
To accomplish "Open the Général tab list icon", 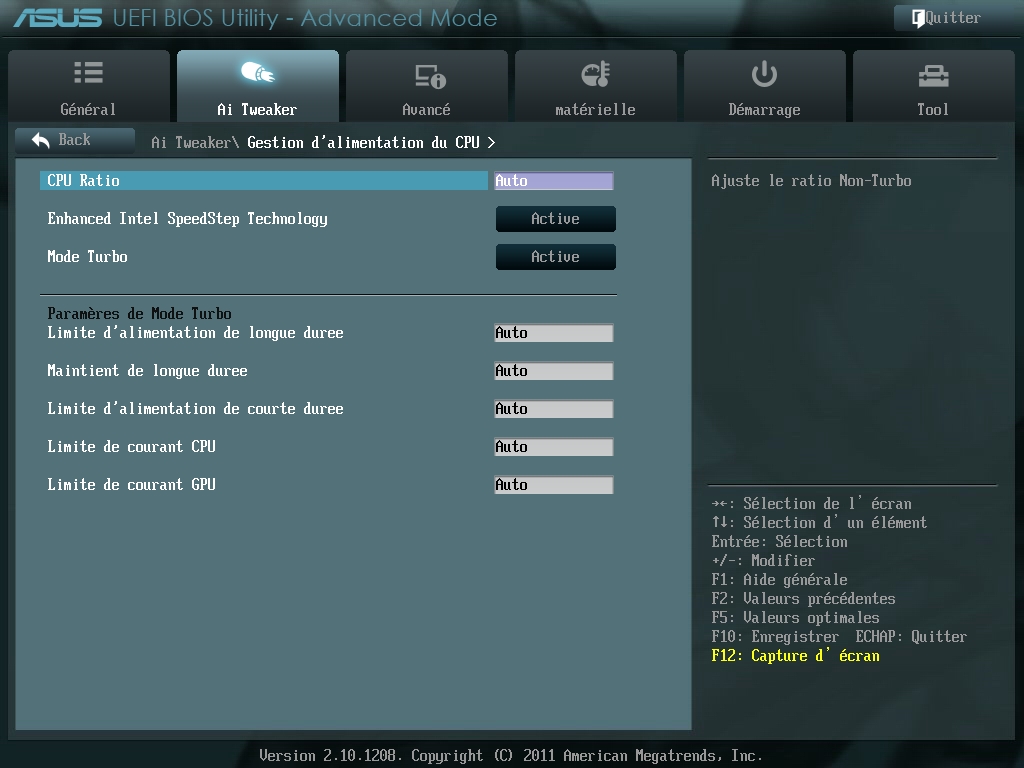I will (88, 72).
